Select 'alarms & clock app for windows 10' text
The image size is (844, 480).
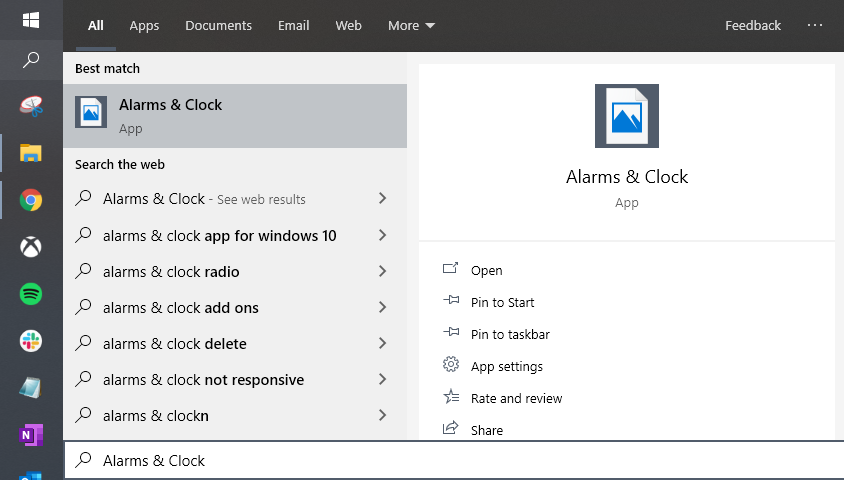click(x=220, y=236)
